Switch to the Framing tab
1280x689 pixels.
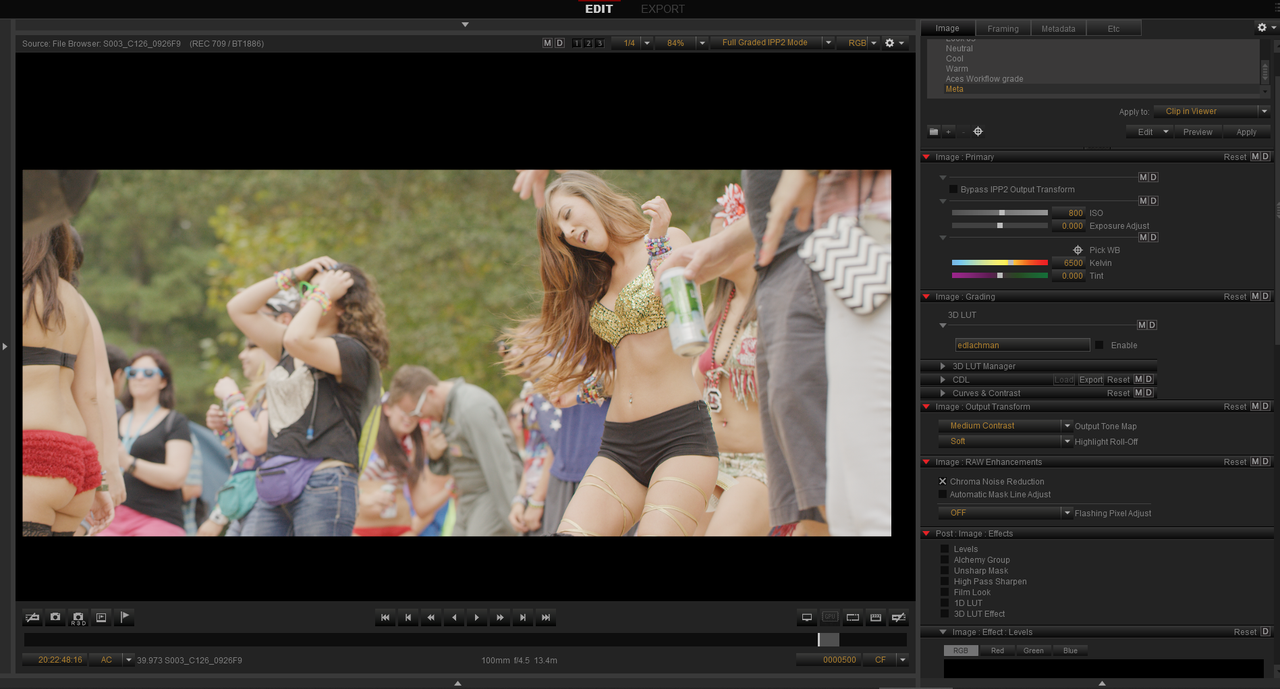[1003, 29]
